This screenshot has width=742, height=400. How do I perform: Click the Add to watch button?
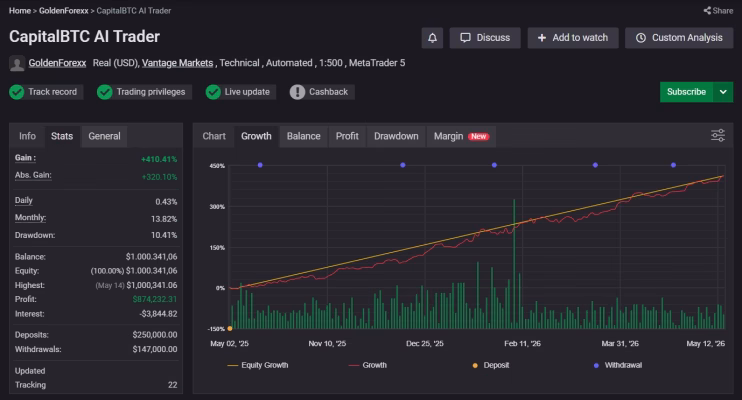(x=573, y=38)
